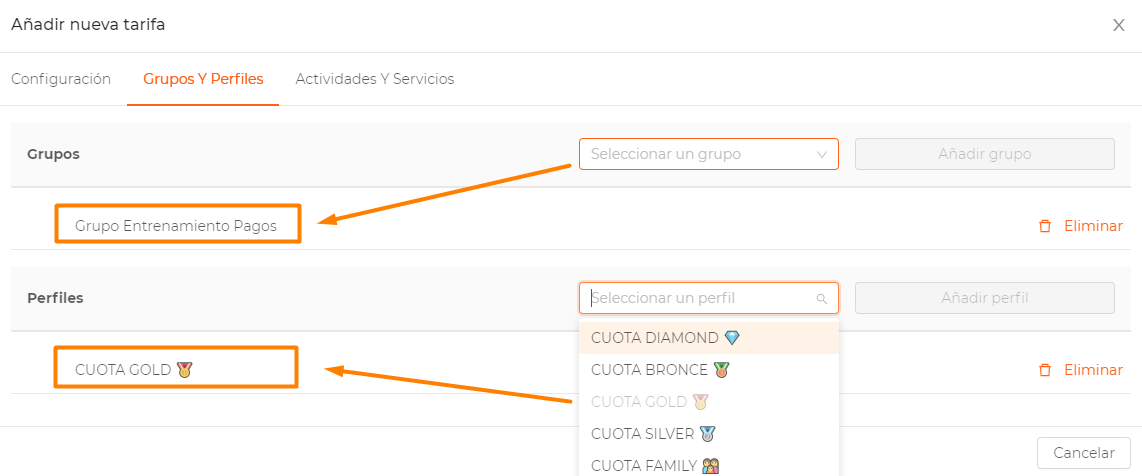Choose CUOTA DIAMOND from the profile list
Screen dimensions: 1142x476
[709, 338]
